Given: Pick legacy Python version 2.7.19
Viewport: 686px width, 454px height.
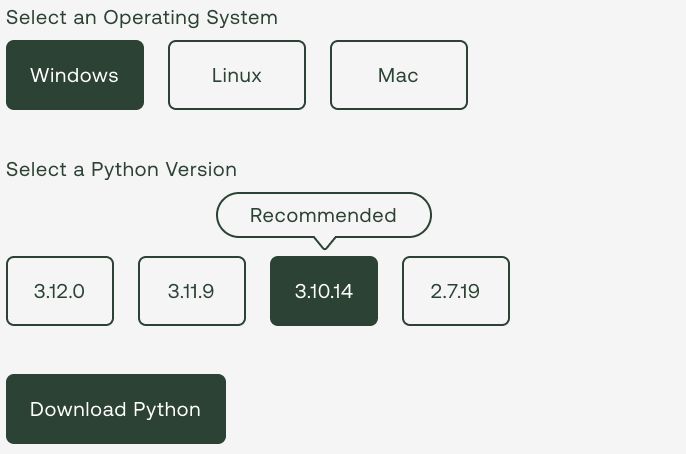Looking at the screenshot, I should click(x=455, y=291).
